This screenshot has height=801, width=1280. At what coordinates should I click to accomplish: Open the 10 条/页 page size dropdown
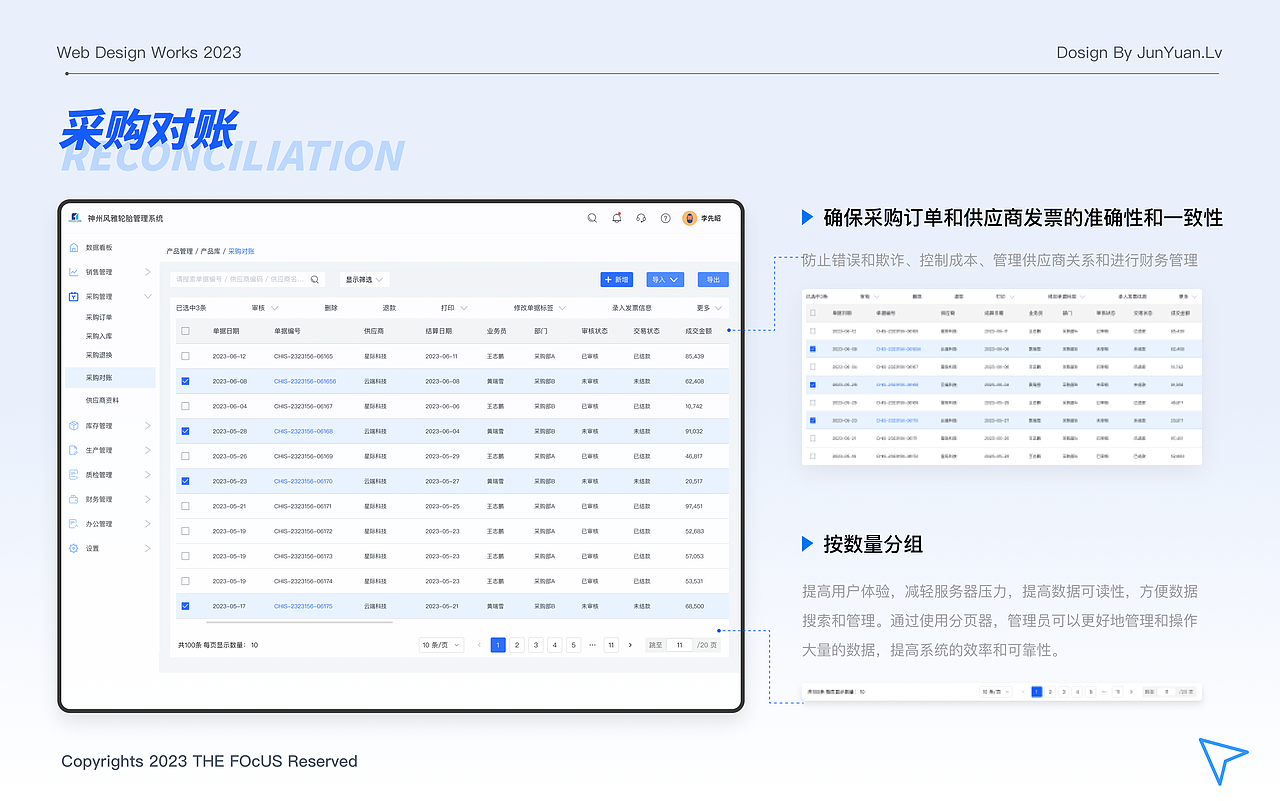441,645
